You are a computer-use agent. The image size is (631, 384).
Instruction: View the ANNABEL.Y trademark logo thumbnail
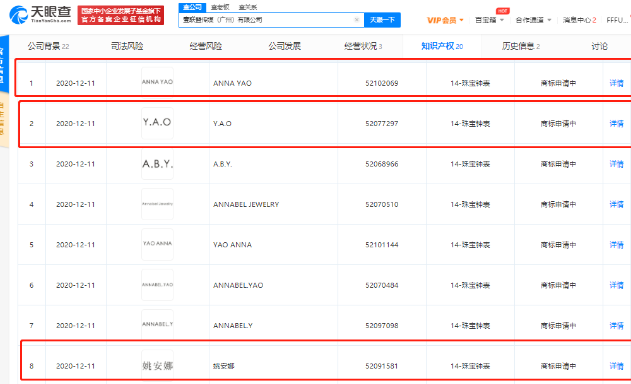coord(157,325)
